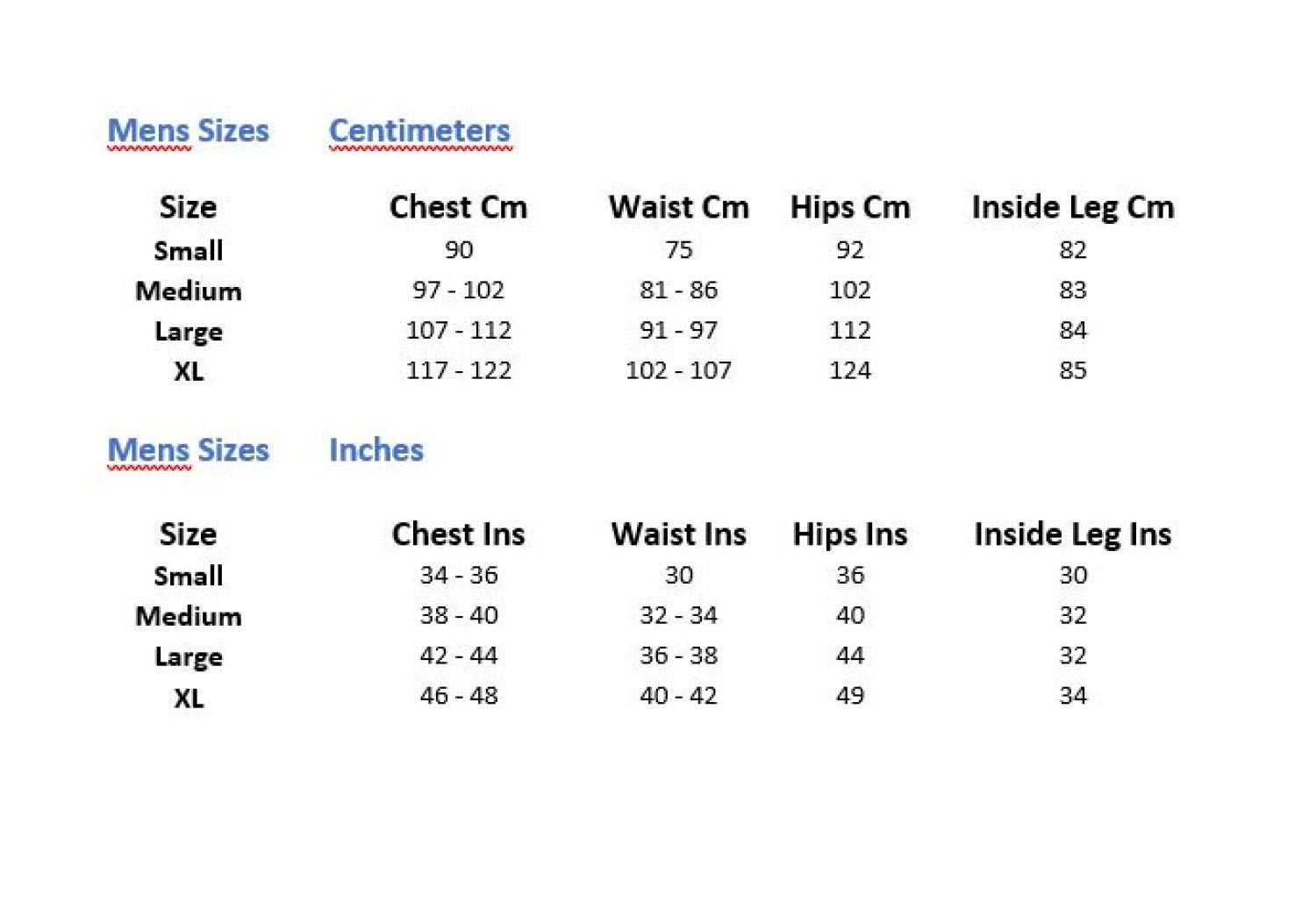1316x903 pixels.
Task: Click the 'Inside Leg Cm' column header
Action: [x=1072, y=207]
